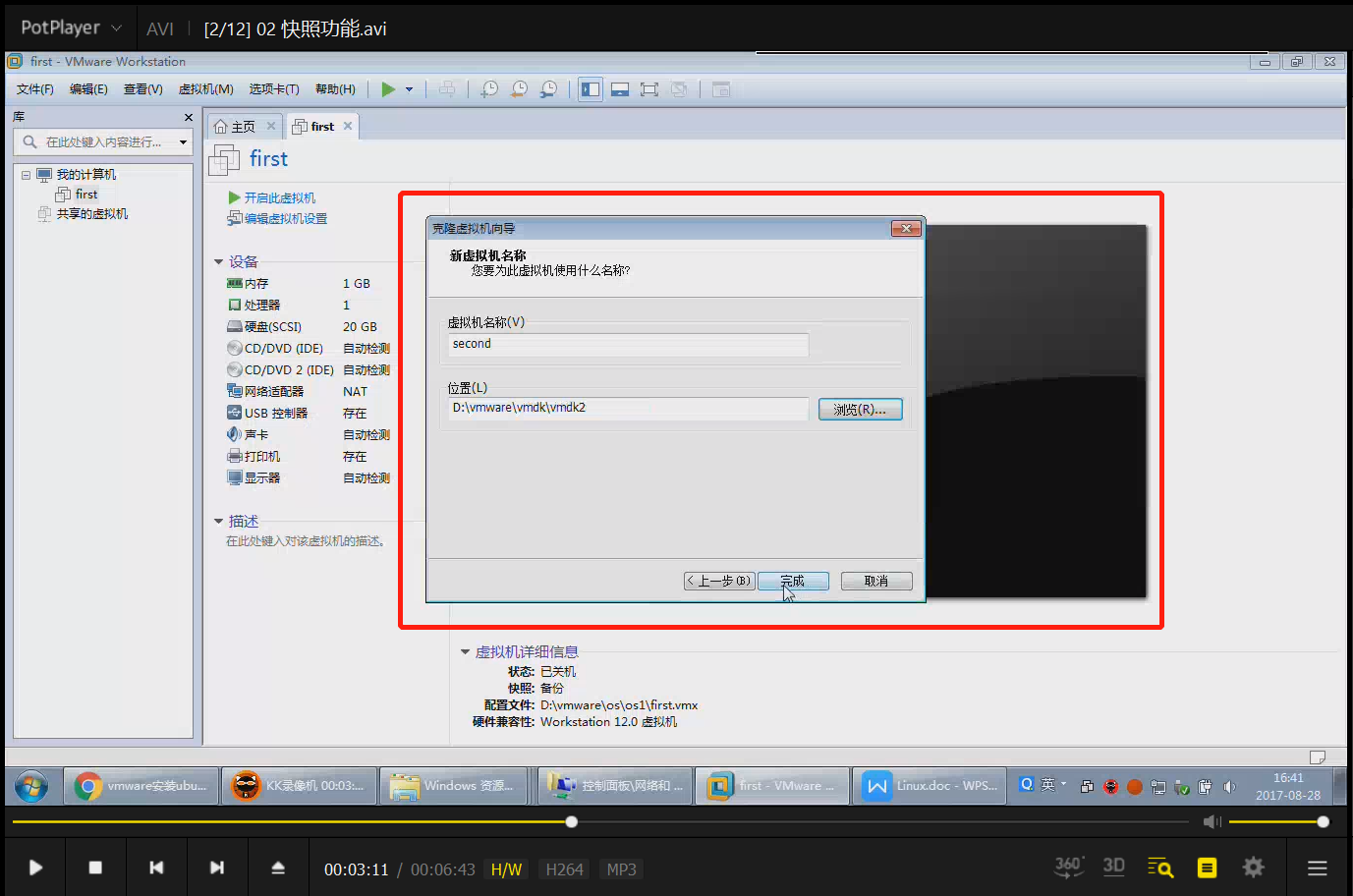This screenshot has width=1353, height=896.
Task: Click the 虚拟机名称 field containing second
Action: (628, 344)
